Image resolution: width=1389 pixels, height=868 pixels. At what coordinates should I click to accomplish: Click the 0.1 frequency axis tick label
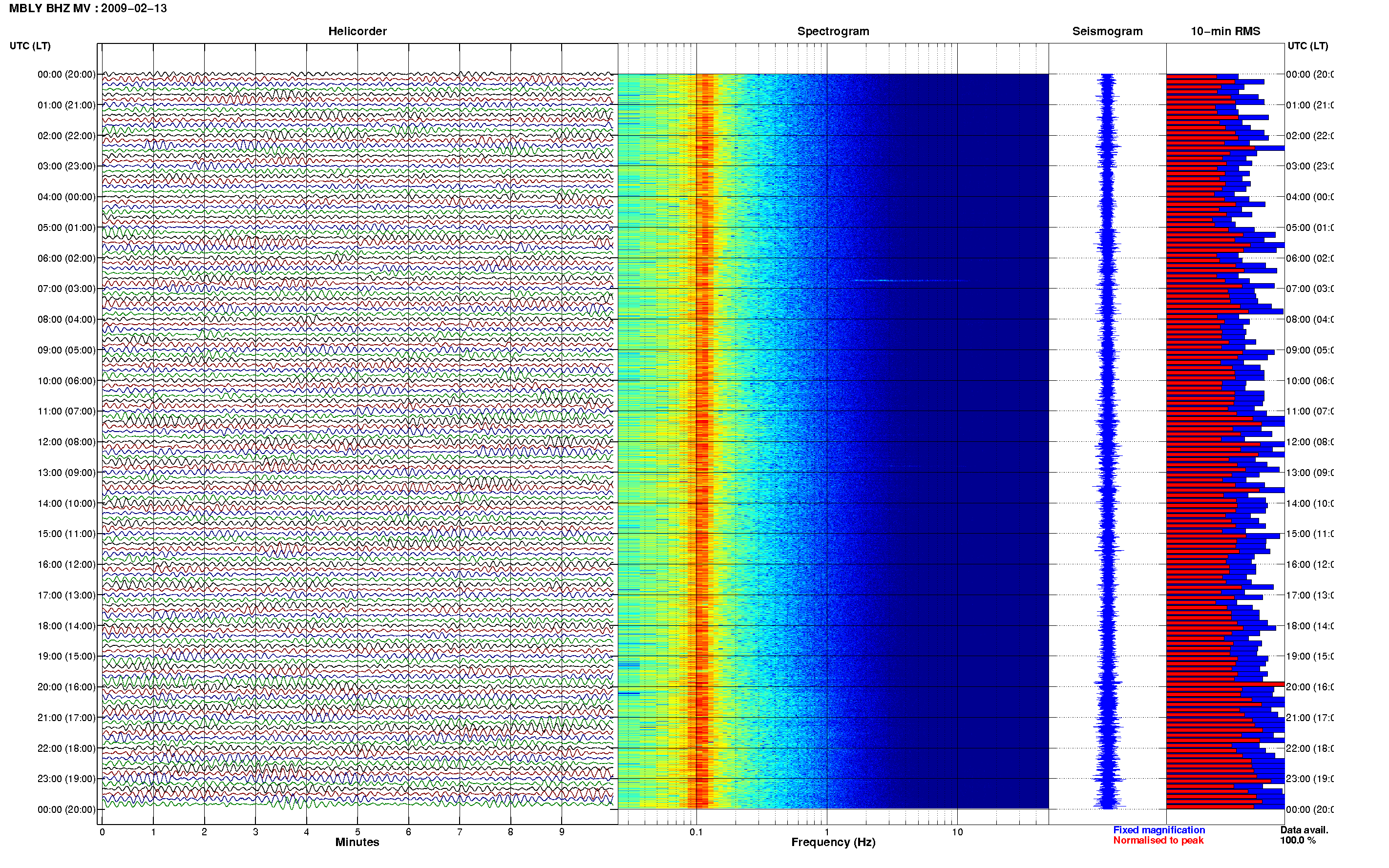pos(696,832)
